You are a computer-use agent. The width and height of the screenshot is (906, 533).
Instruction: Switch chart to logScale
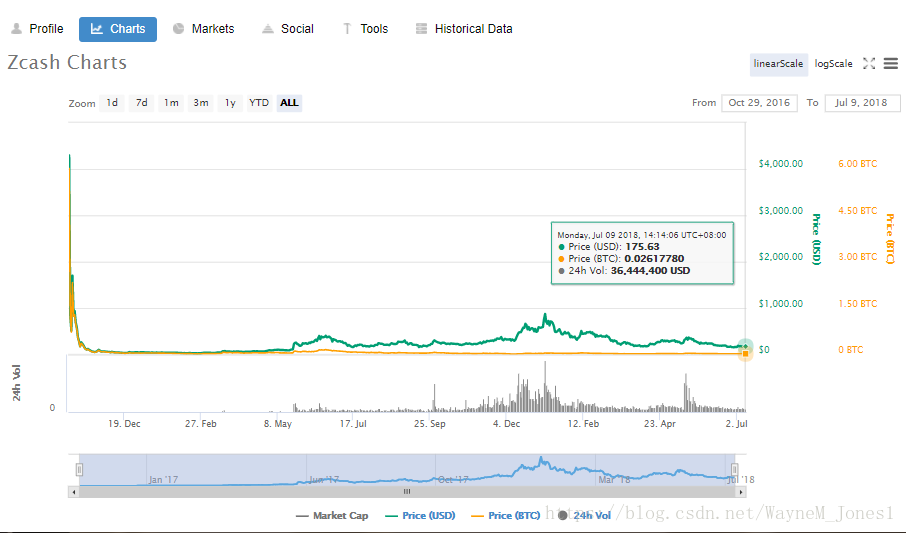point(833,64)
